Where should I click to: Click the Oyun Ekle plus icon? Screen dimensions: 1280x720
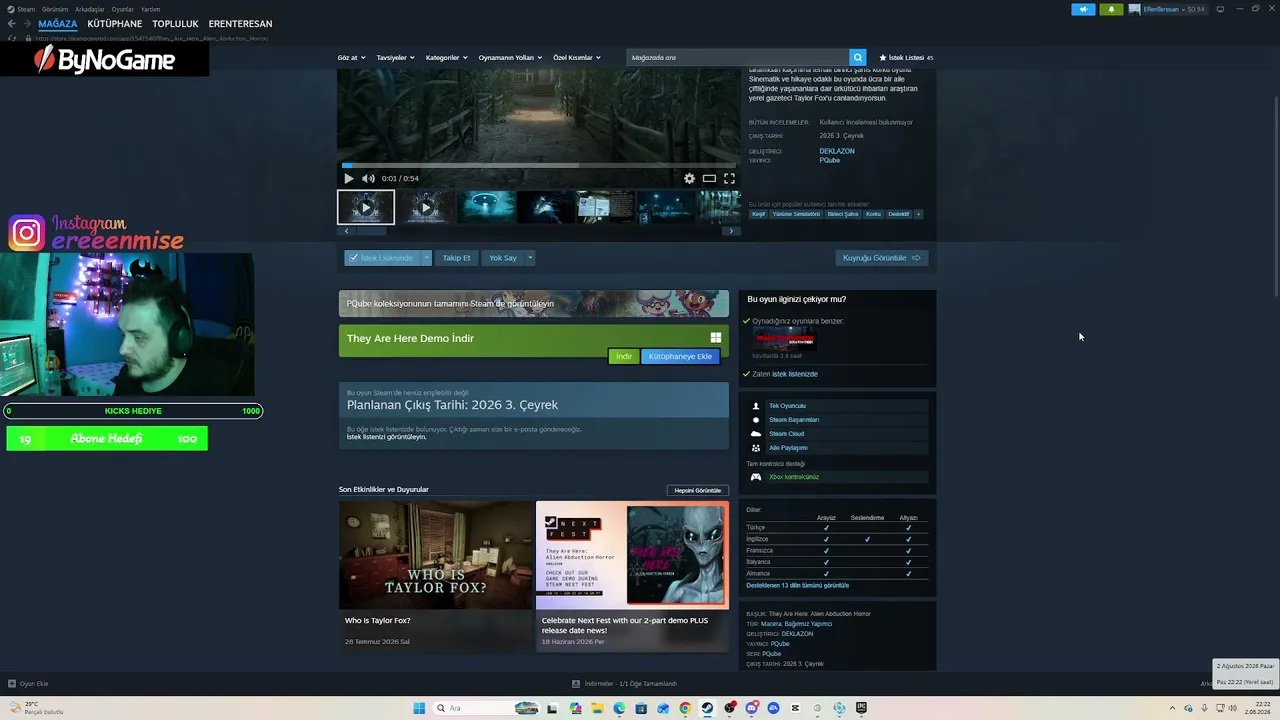pyautogui.click(x=12, y=684)
